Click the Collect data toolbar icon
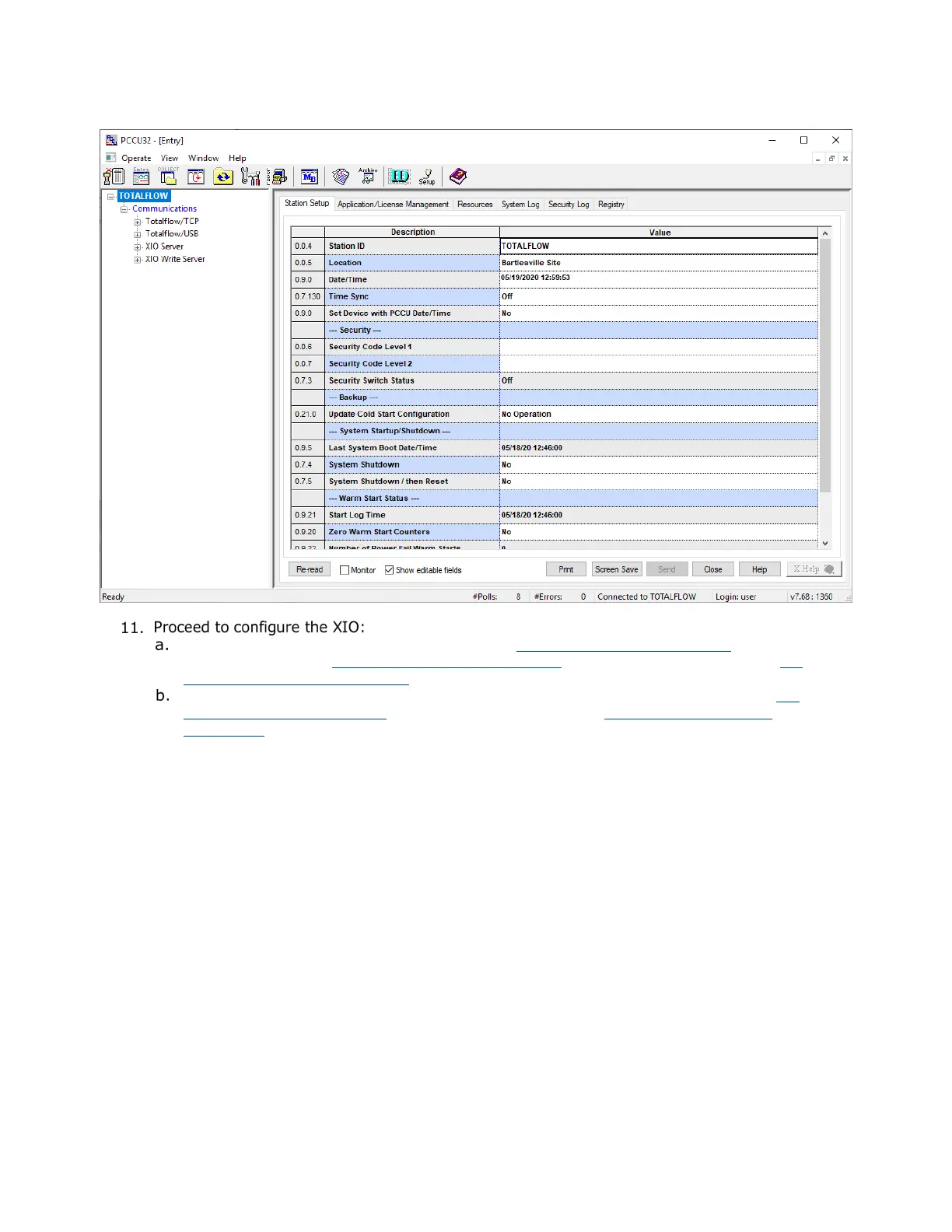Screen dimensions: 952x1232 pyautogui.click(x=169, y=177)
